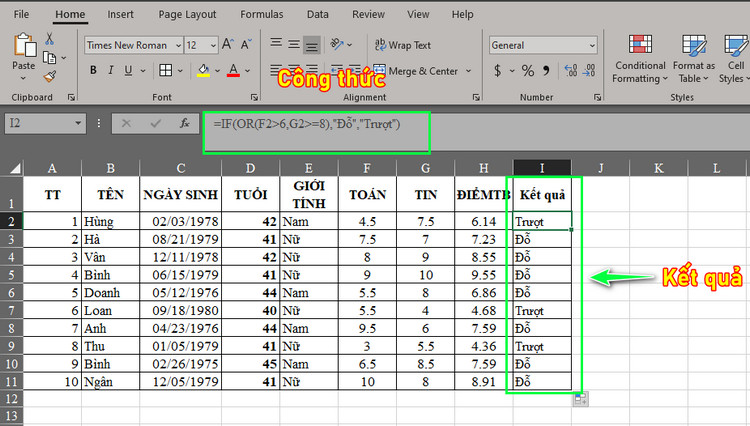
Task: Click the Orientation text angle icon
Action: 337,44
